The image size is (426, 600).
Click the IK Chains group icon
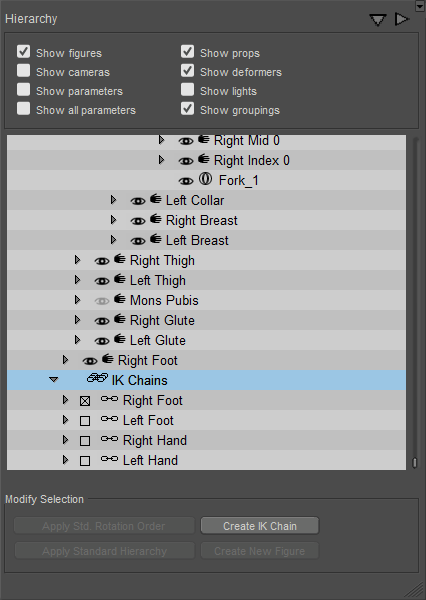97,378
